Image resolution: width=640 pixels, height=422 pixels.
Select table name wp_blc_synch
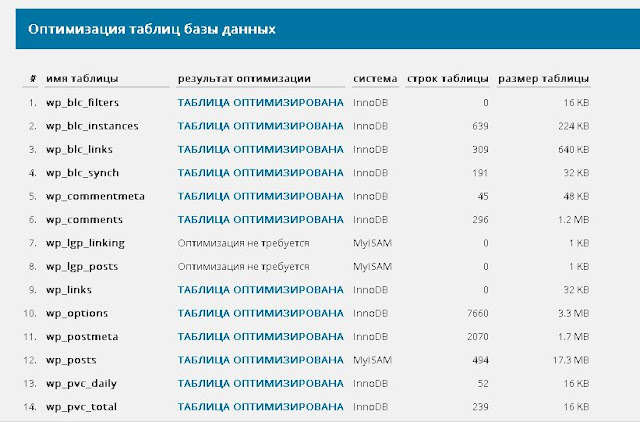coord(82,173)
